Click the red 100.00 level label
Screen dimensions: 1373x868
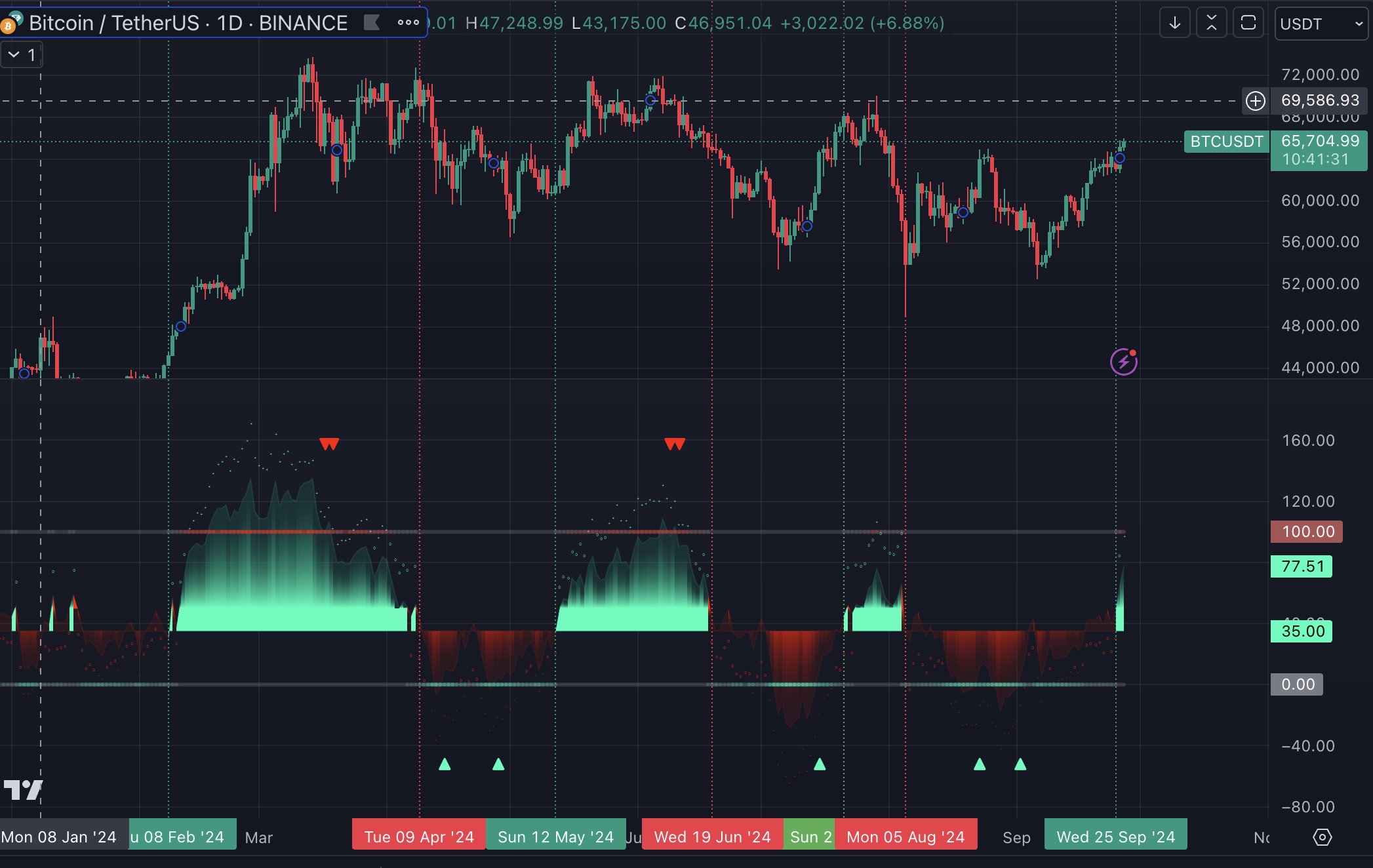point(1307,532)
